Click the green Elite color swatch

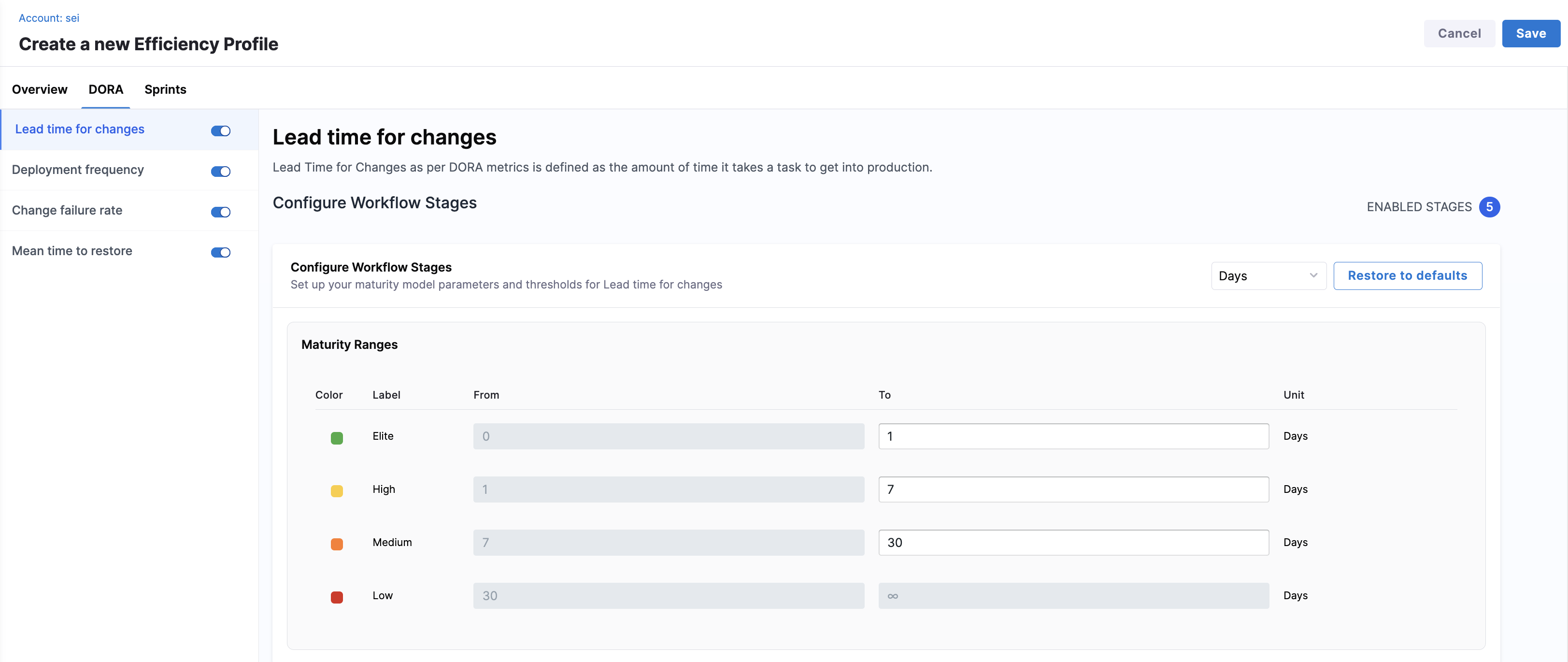pos(337,437)
